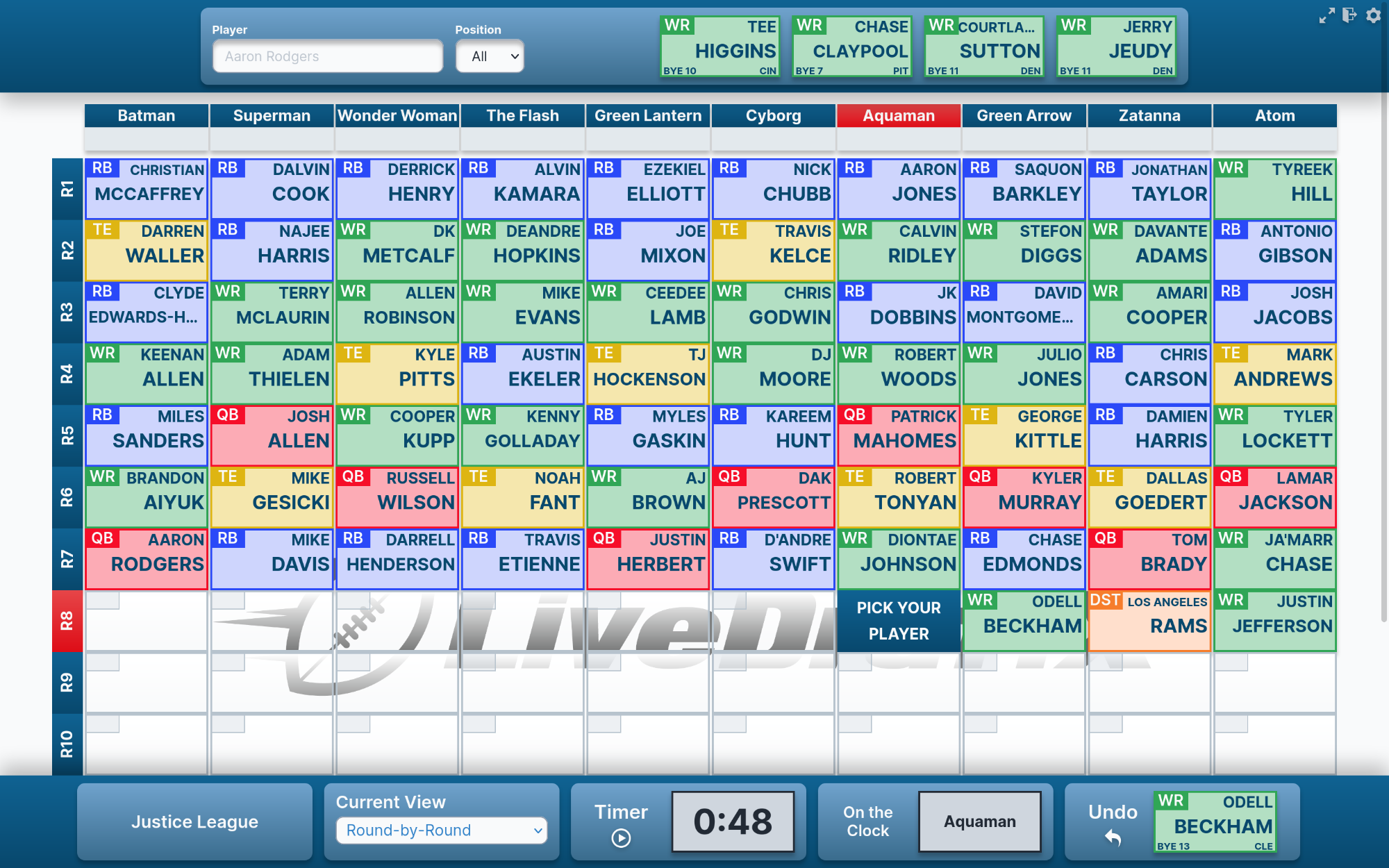Click the undo arrow icon
1389x868 pixels.
[x=1113, y=837]
